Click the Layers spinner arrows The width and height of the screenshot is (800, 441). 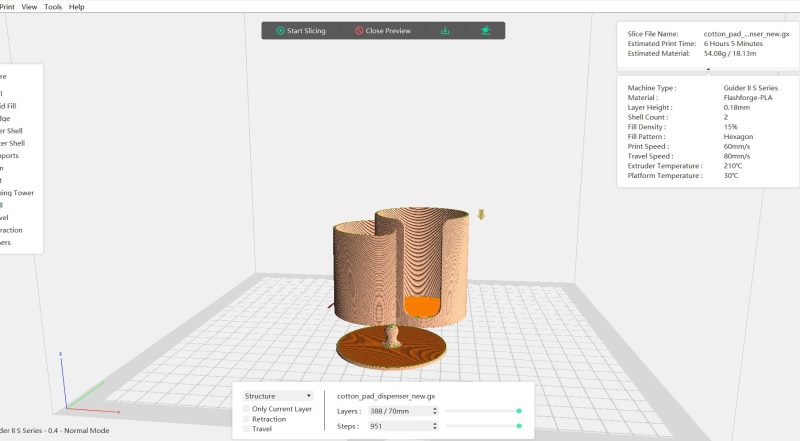[434, 410]
